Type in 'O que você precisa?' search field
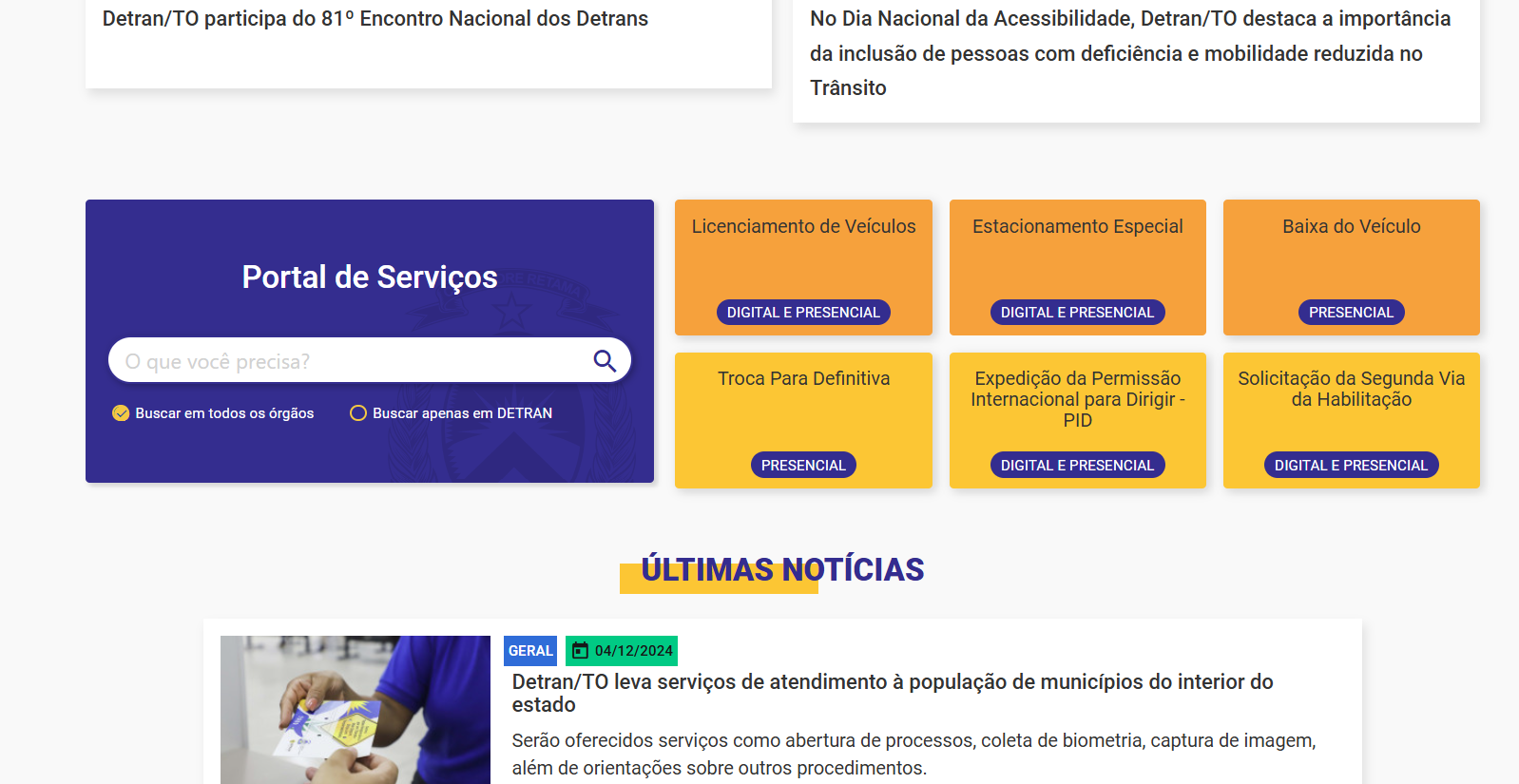This screenshot has width=1519, height=784. tap(352, 361)
